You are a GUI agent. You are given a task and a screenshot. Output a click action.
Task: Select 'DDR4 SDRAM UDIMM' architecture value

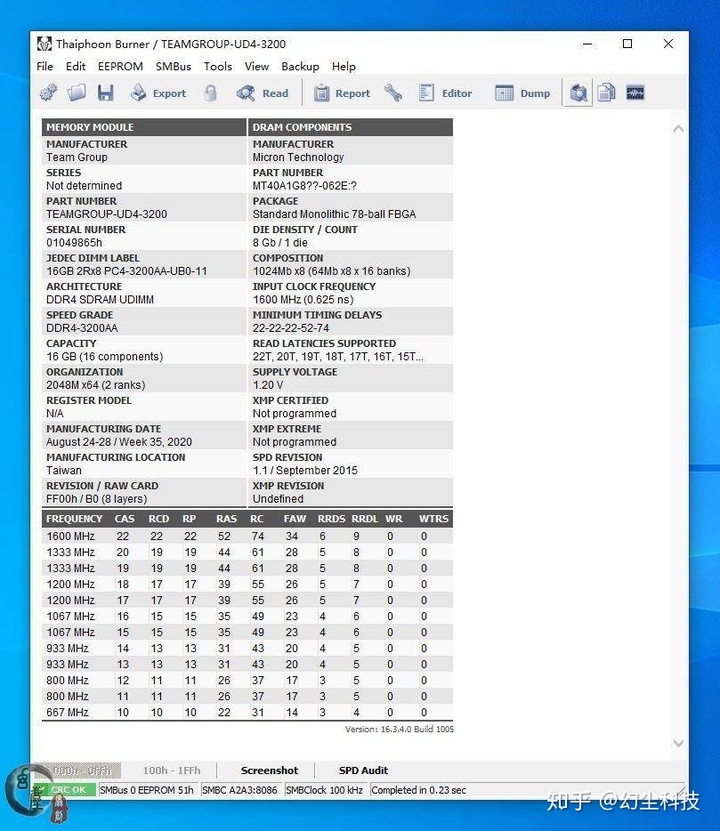(100, 299)
